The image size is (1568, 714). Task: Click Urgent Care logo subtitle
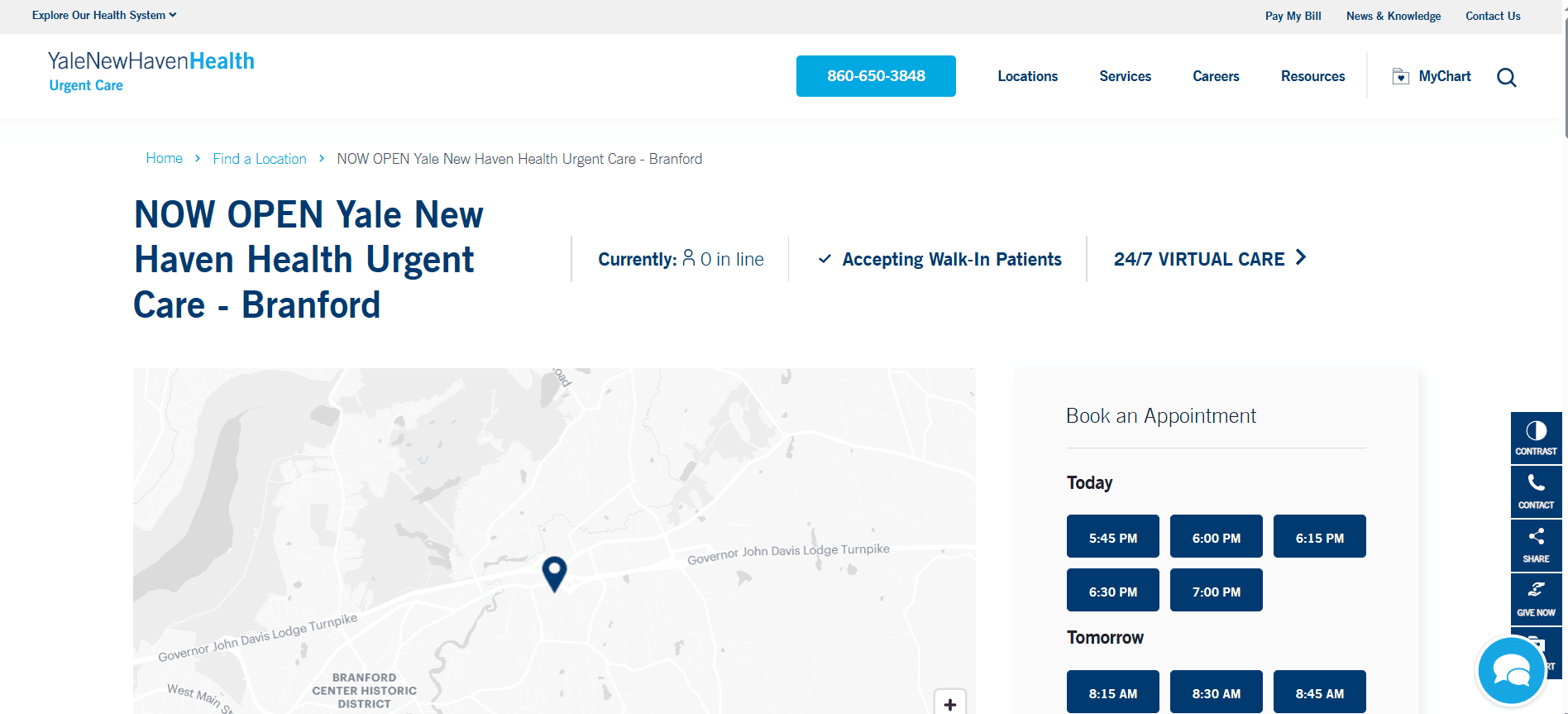(x=86, y=85)
